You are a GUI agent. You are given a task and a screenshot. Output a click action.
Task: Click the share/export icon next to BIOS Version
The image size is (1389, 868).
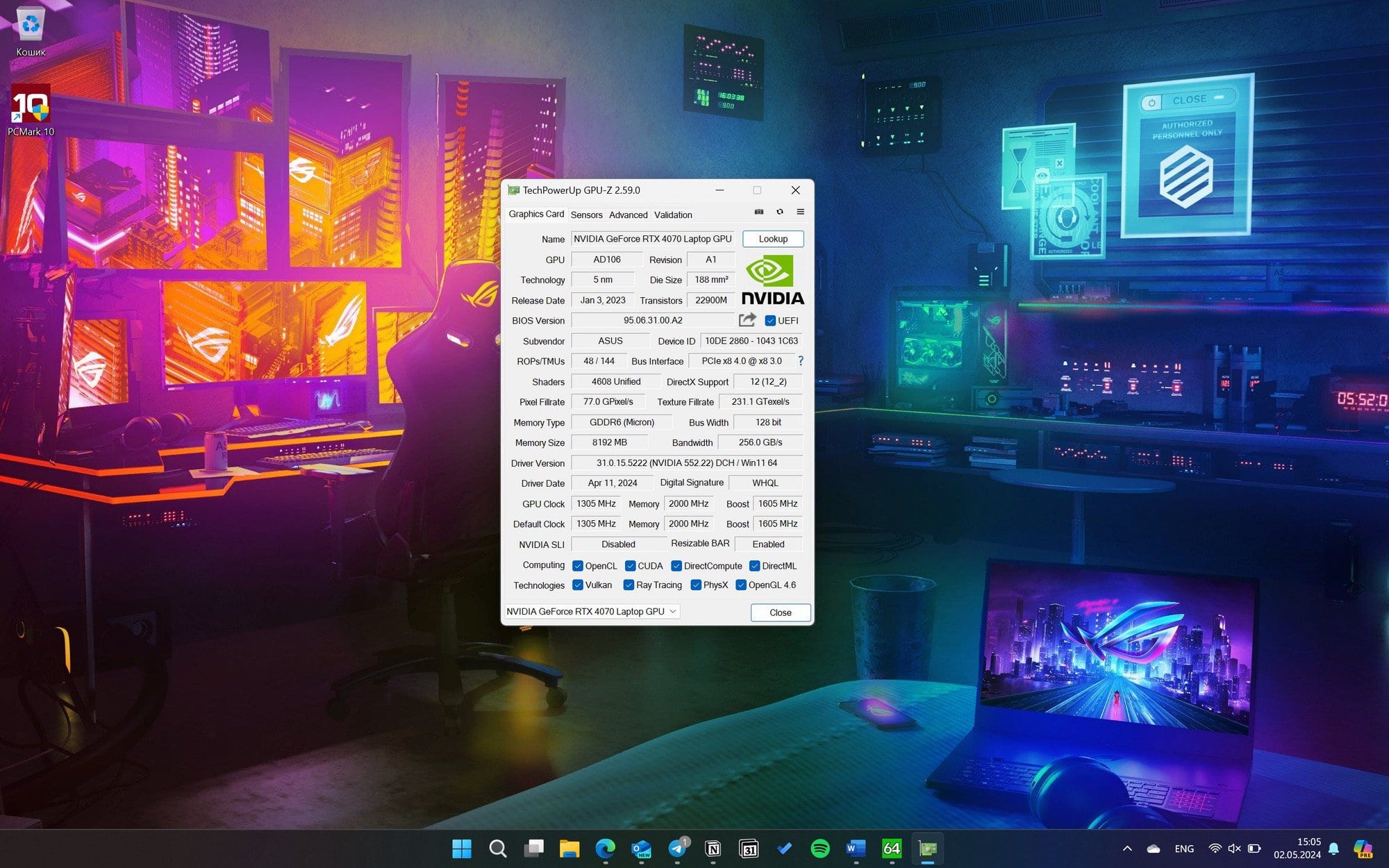(747, 320)
